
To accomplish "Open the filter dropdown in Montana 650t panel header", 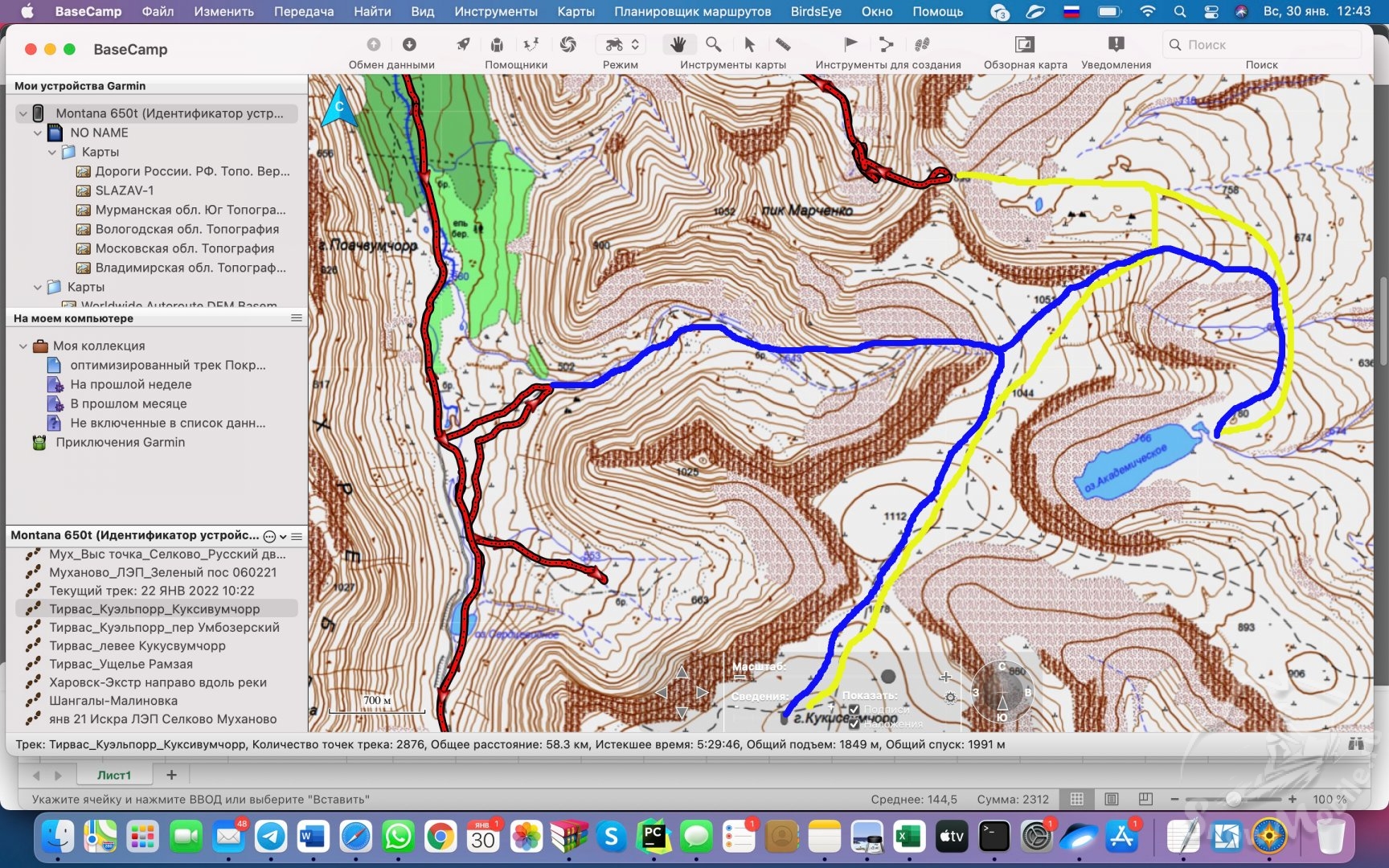I will 276,536.
